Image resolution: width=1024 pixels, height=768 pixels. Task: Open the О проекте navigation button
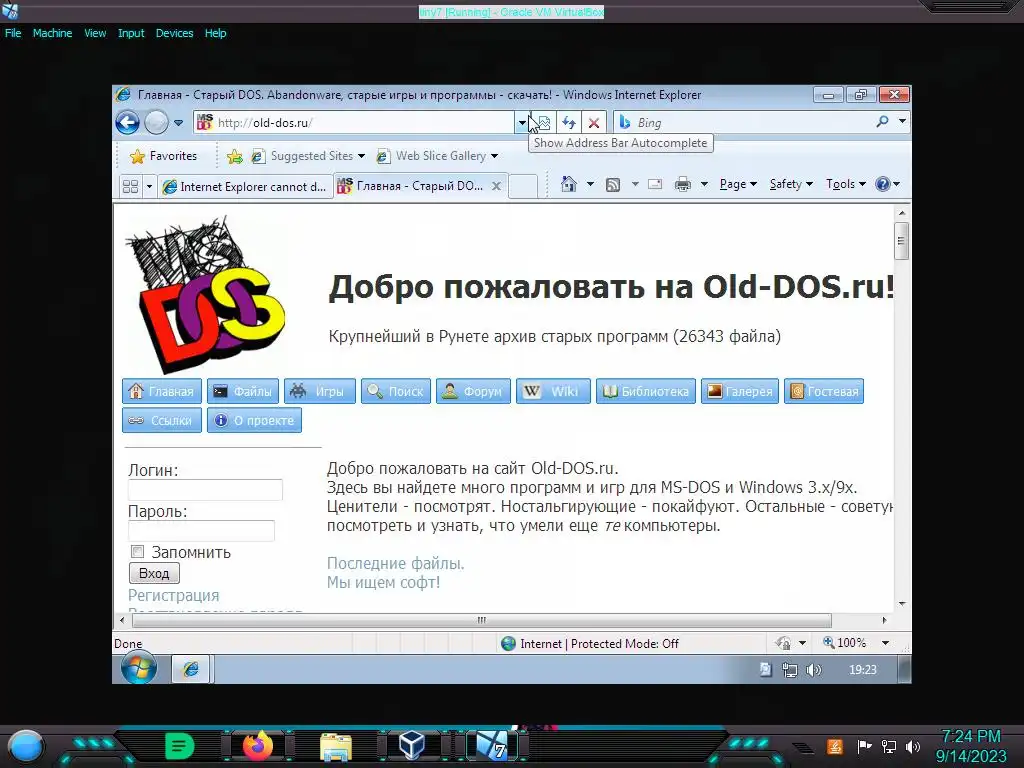[255, 421]
